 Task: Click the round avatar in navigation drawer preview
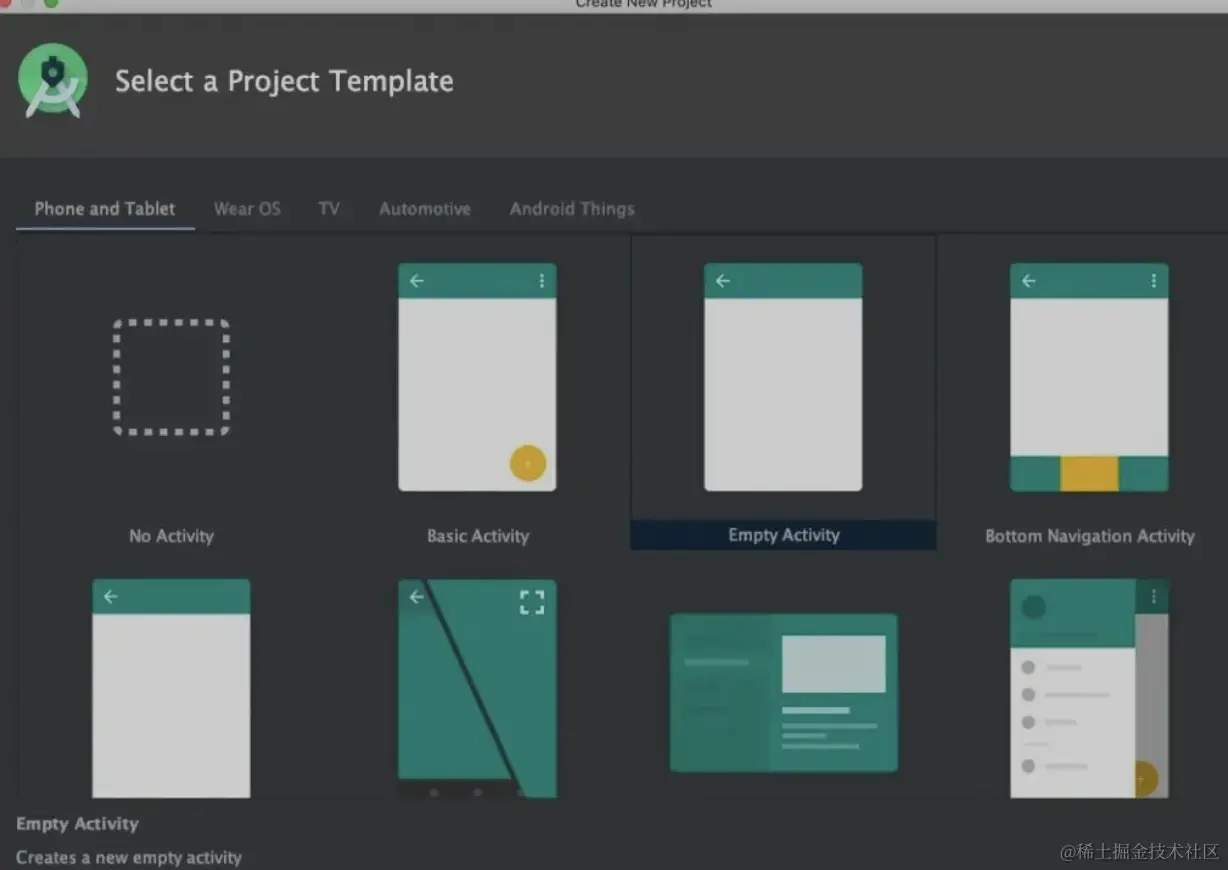coord(1034,607)
